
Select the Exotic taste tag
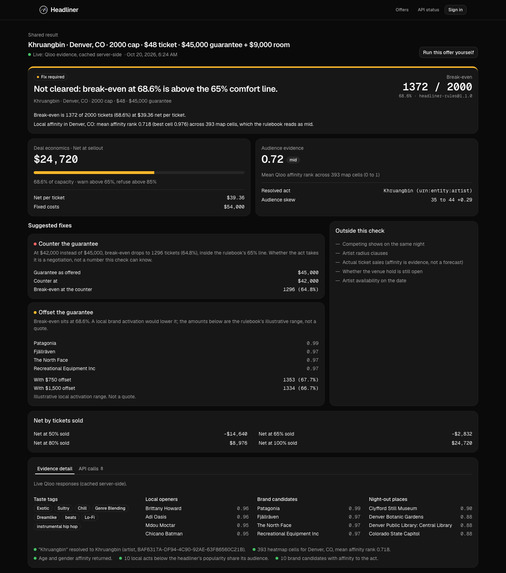(x=43, y=508)
